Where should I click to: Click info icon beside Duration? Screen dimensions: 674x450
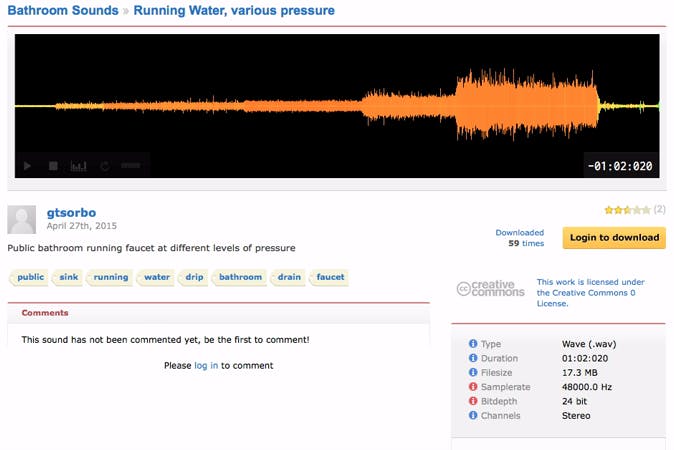pyautogui.click(x=473, y=358)
